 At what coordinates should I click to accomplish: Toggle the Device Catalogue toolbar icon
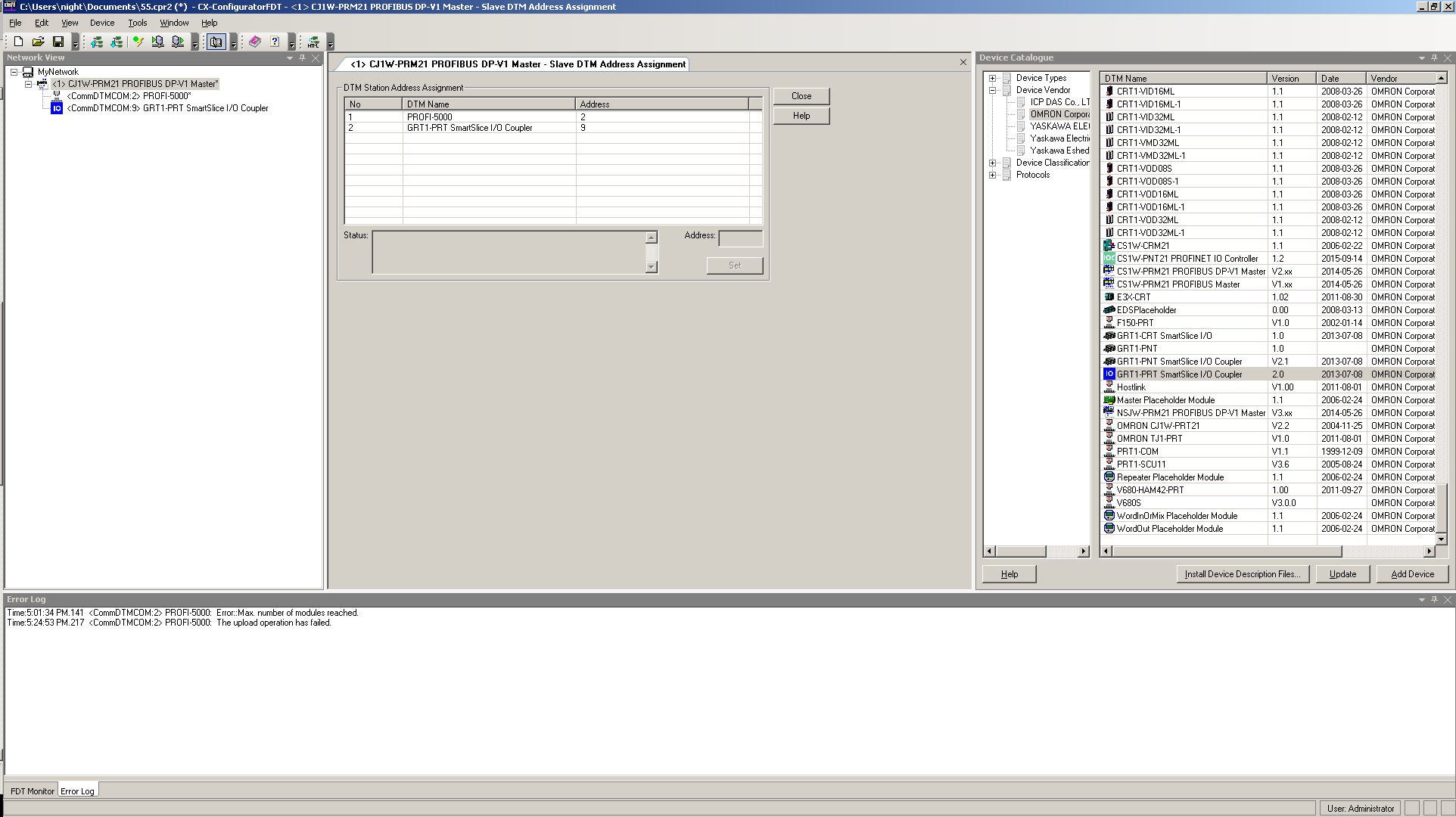pos(216,42)
